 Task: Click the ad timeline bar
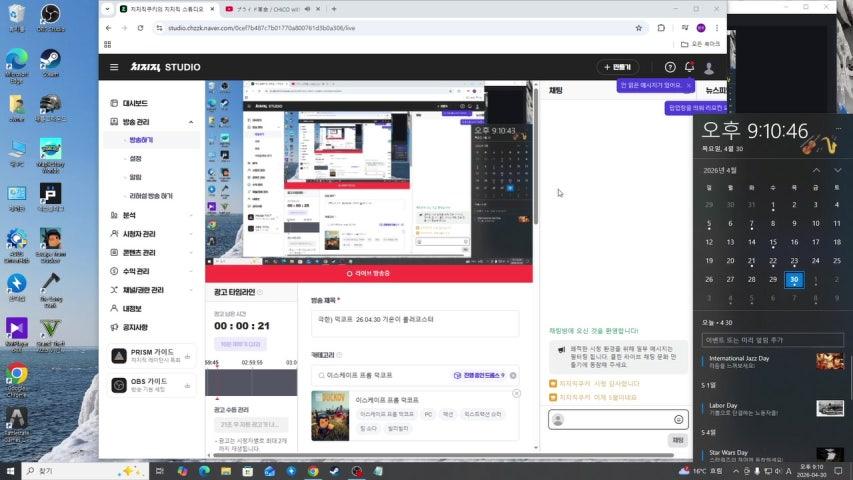coord(251,382)
